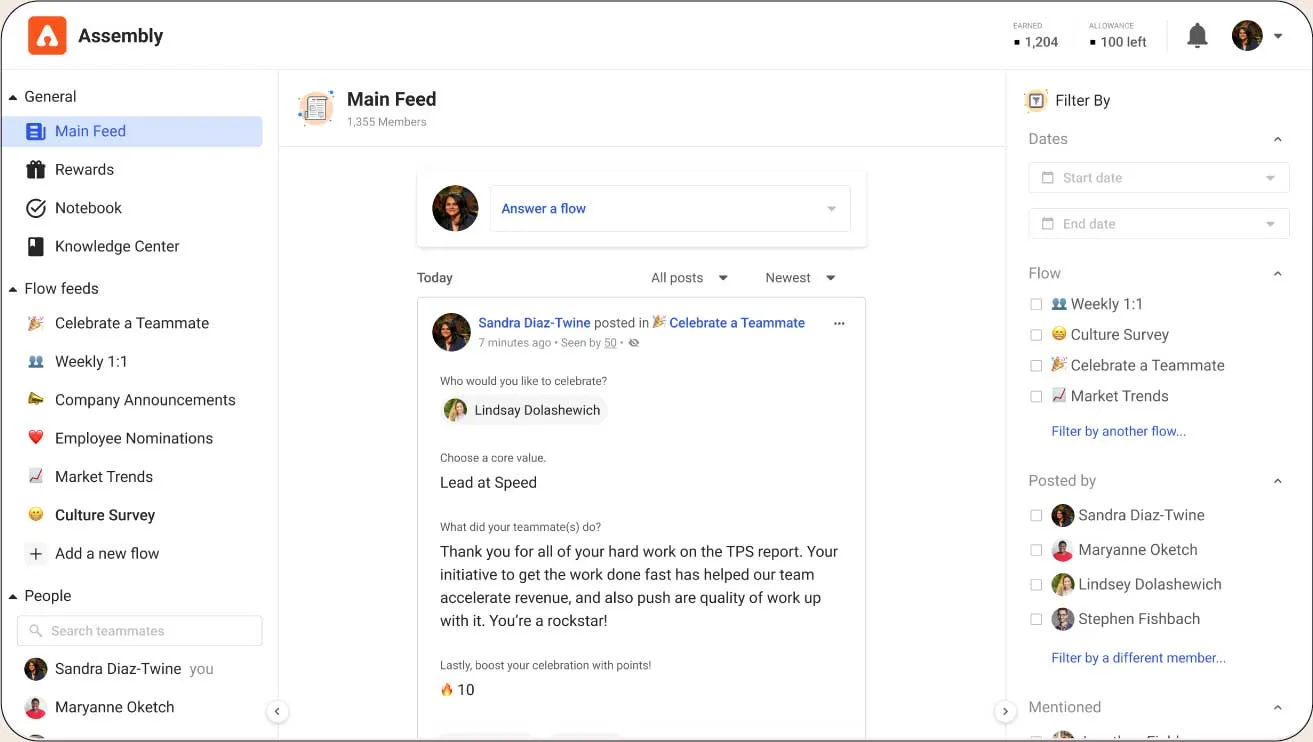Open the Knowledge Center icon
Screen dimensions: 1313x742
(35, 246)
